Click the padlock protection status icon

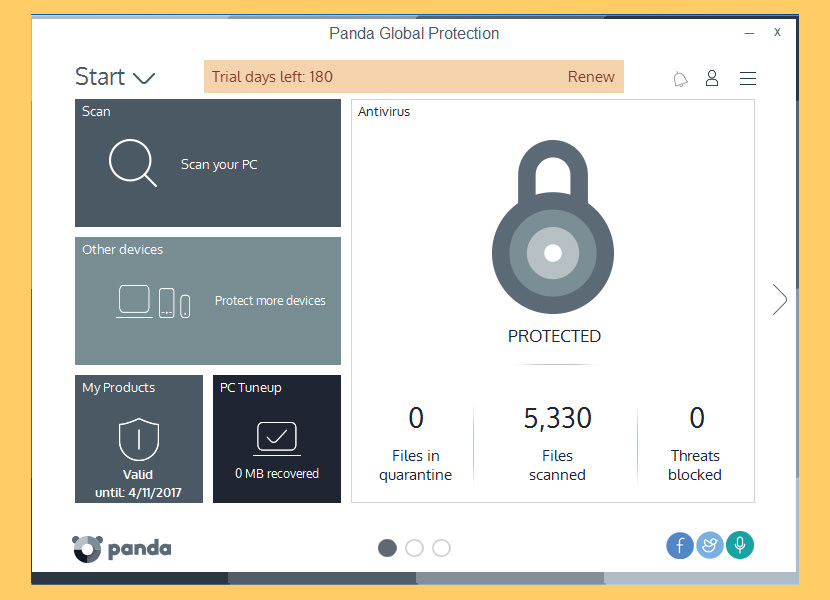(x=553, y=227)
